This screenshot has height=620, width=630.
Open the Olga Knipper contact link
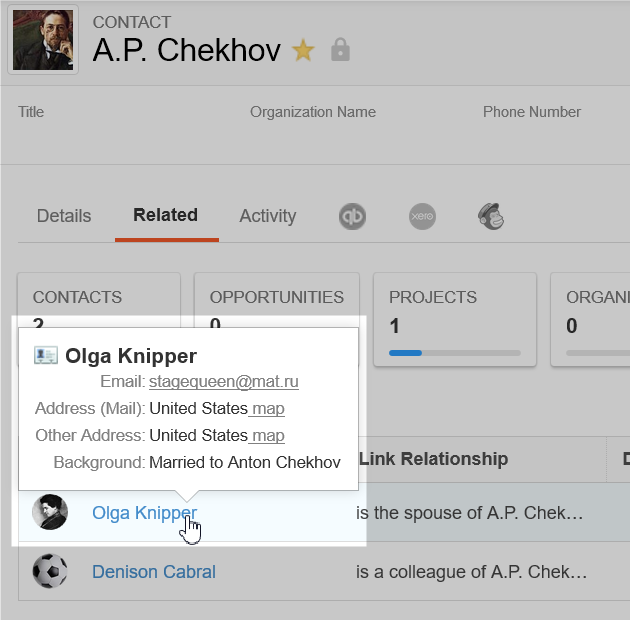(x=145, y=513)
